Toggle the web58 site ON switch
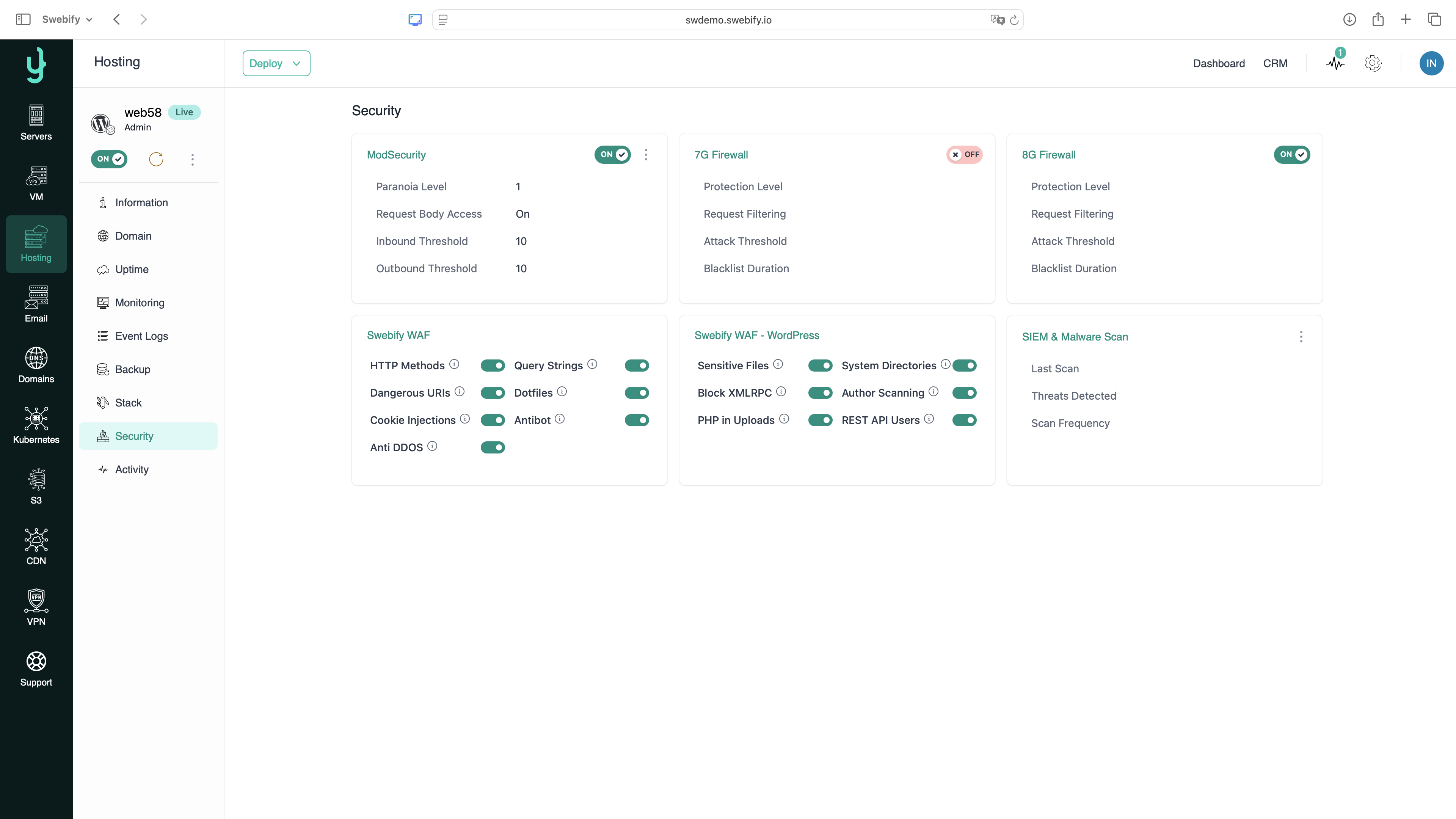Screen dimensions: 1456x819 coord(109,159)
